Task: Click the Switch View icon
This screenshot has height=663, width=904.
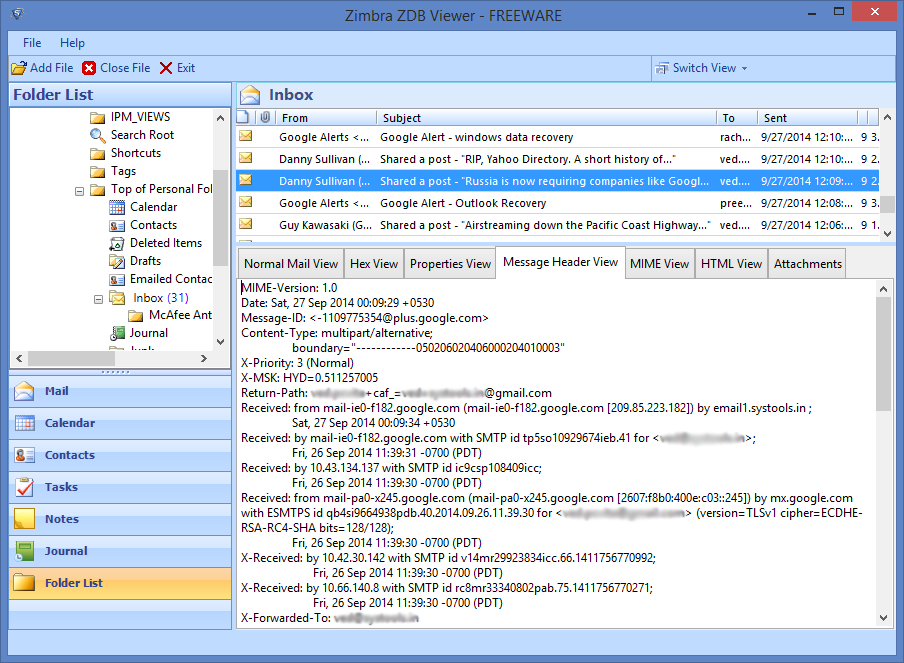Action: (x=662, y=68)
